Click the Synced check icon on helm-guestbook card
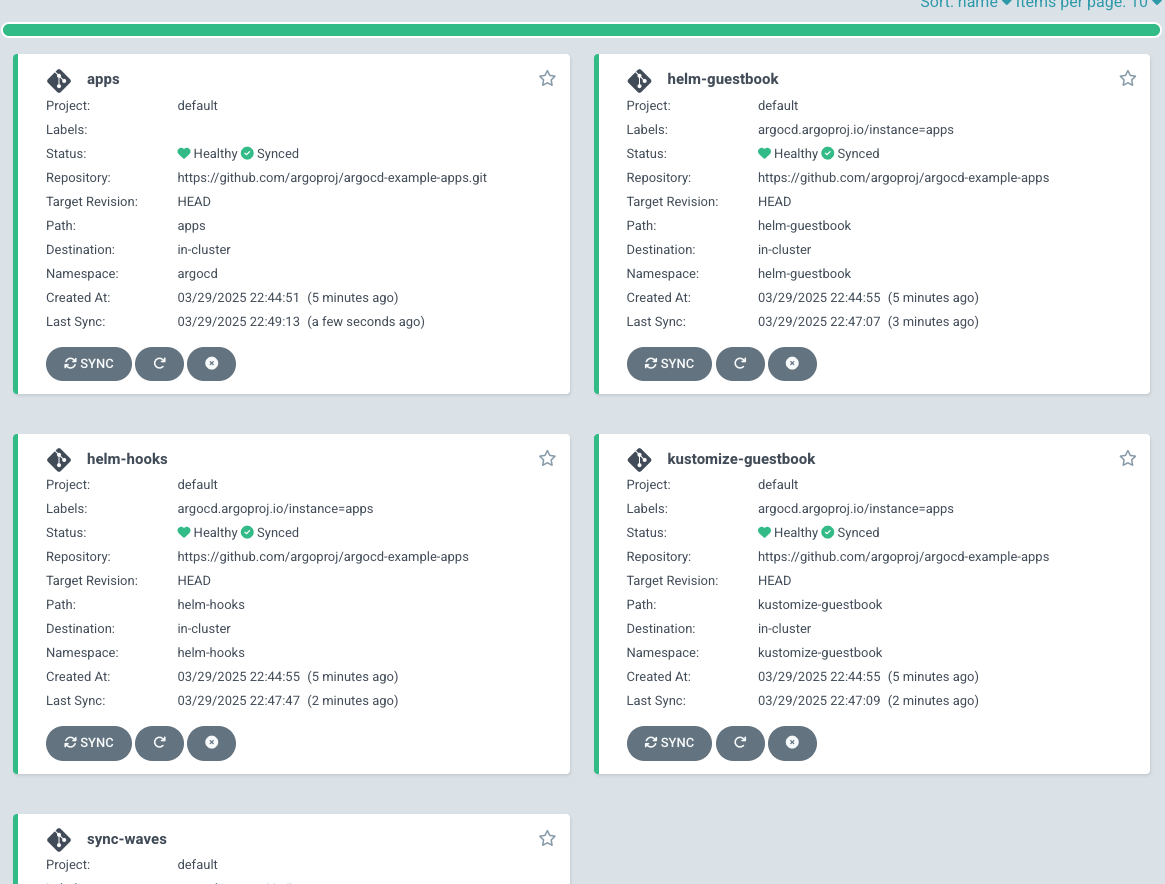 pyautogui.click(x=828, y=153)
